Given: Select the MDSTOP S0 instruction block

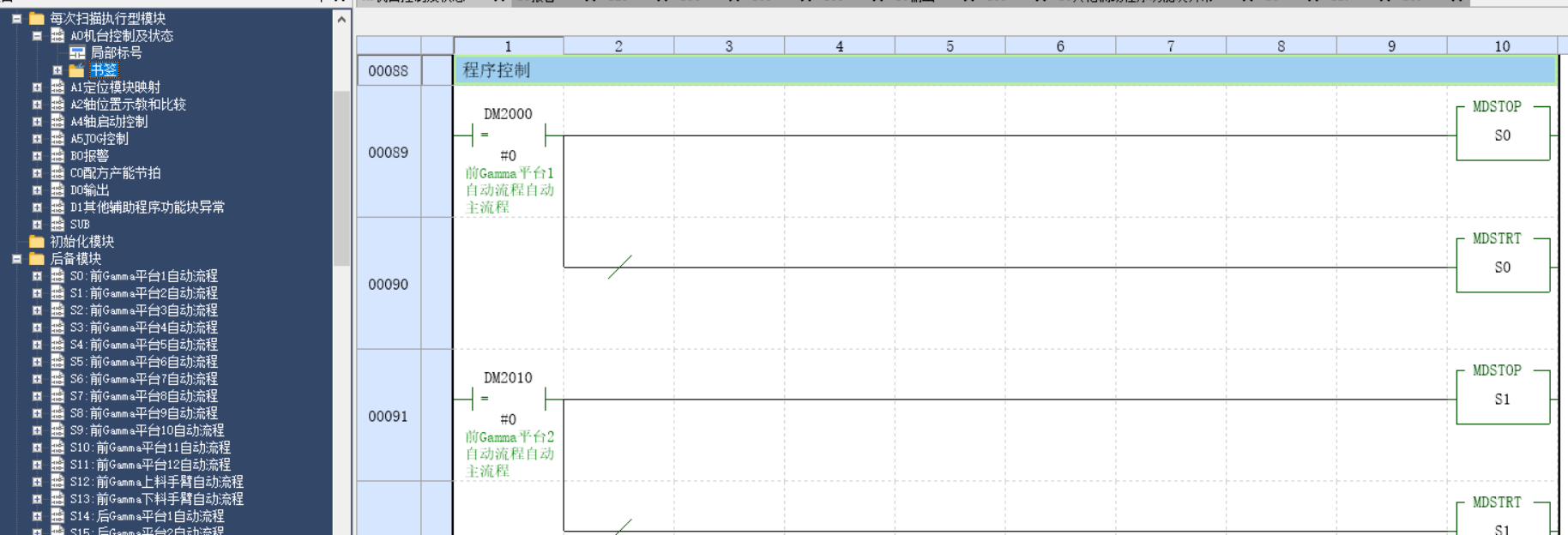Looking at the screenshot, I should [x=1502, y=134].
